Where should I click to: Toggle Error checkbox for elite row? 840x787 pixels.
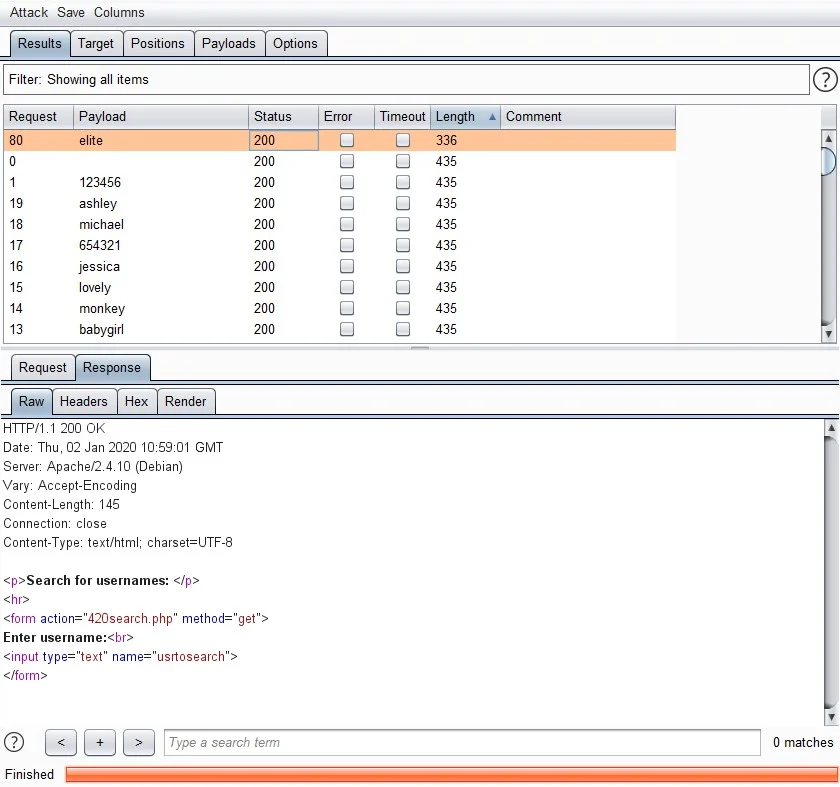(347, 141)
